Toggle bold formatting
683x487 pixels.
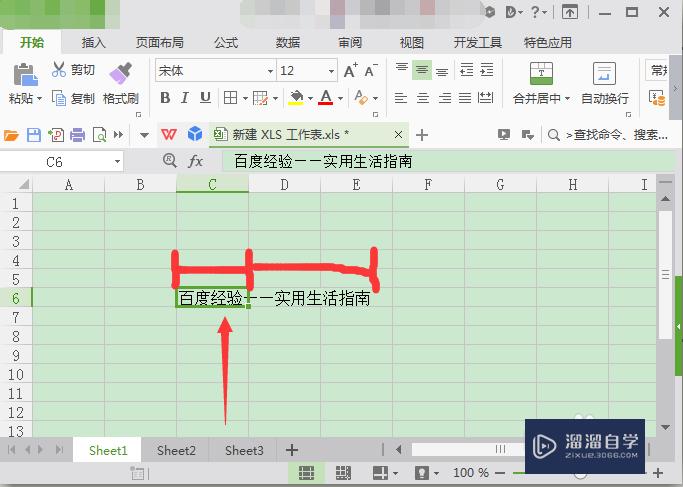pyautogui.click(x=165, y=98)
